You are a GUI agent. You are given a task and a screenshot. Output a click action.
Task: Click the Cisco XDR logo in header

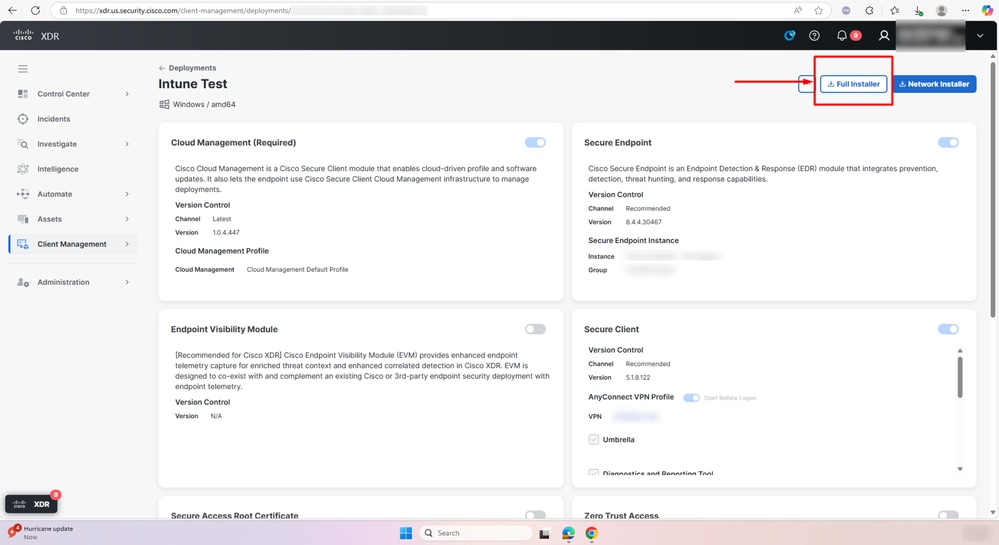(x=36, y=36)
